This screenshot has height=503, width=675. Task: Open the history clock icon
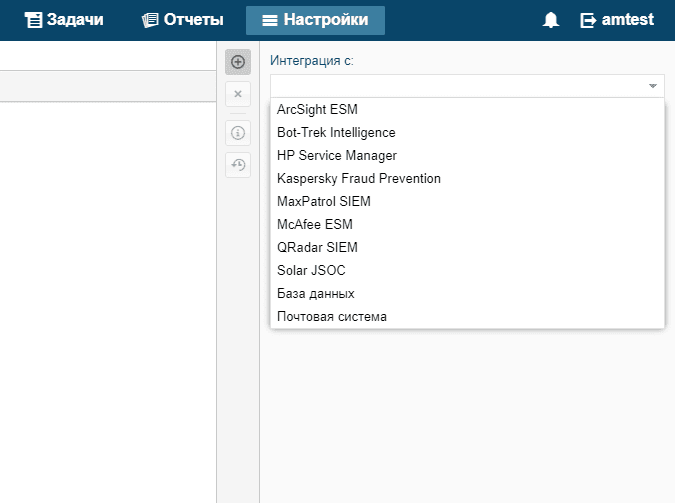click(238, 165)
